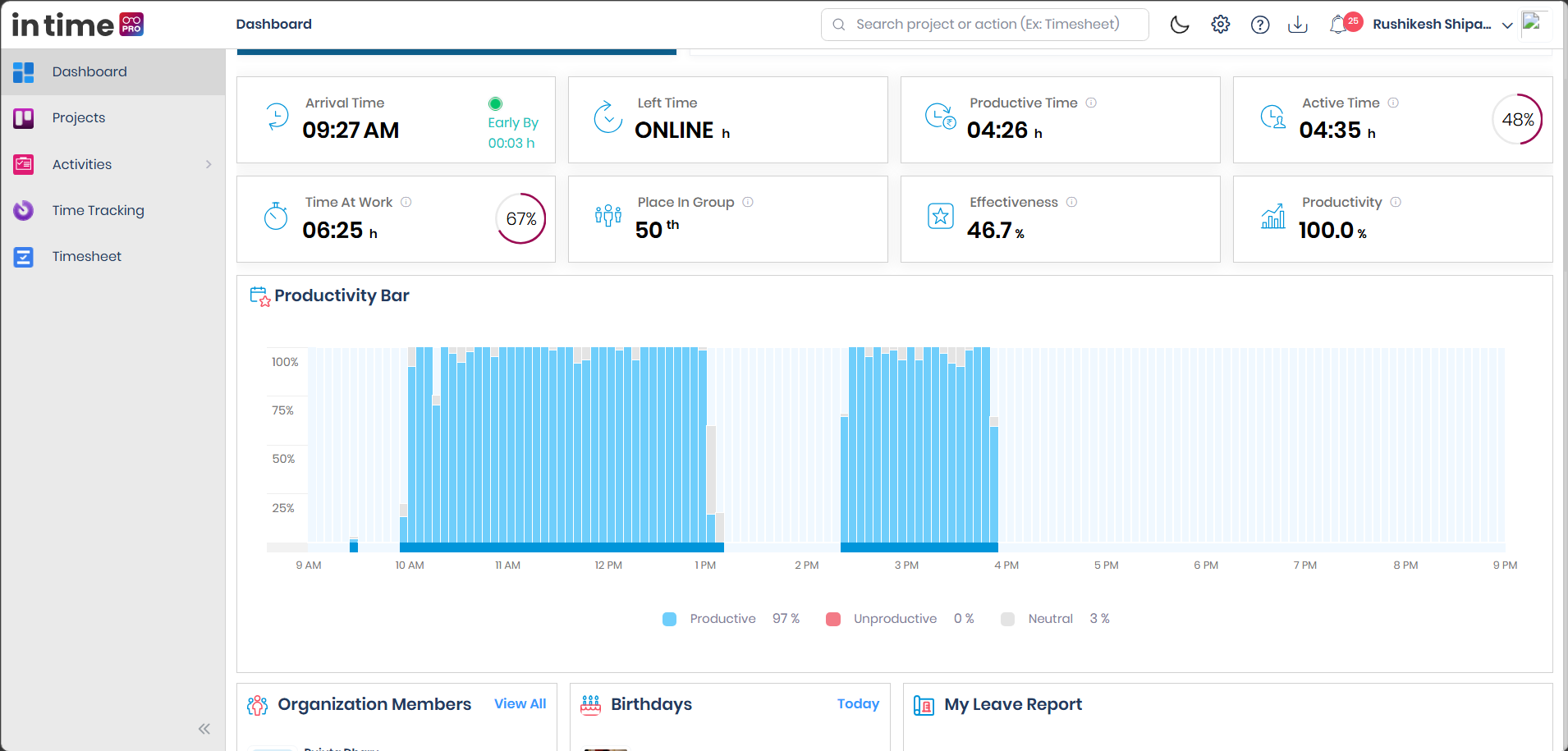The height and width of the screenshot is (751, 1568).
Task: Open Dashboard in the sidebar
Action: coord(112,71)
